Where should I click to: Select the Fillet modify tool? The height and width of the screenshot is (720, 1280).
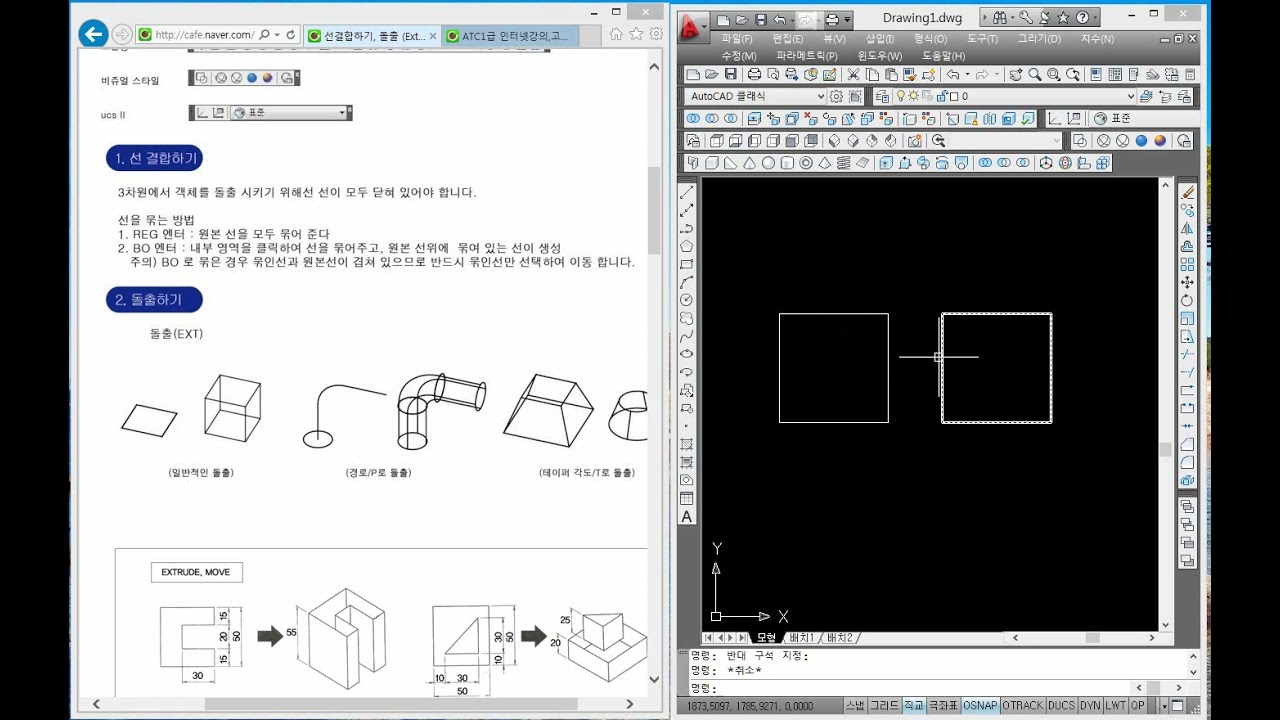1188,462
